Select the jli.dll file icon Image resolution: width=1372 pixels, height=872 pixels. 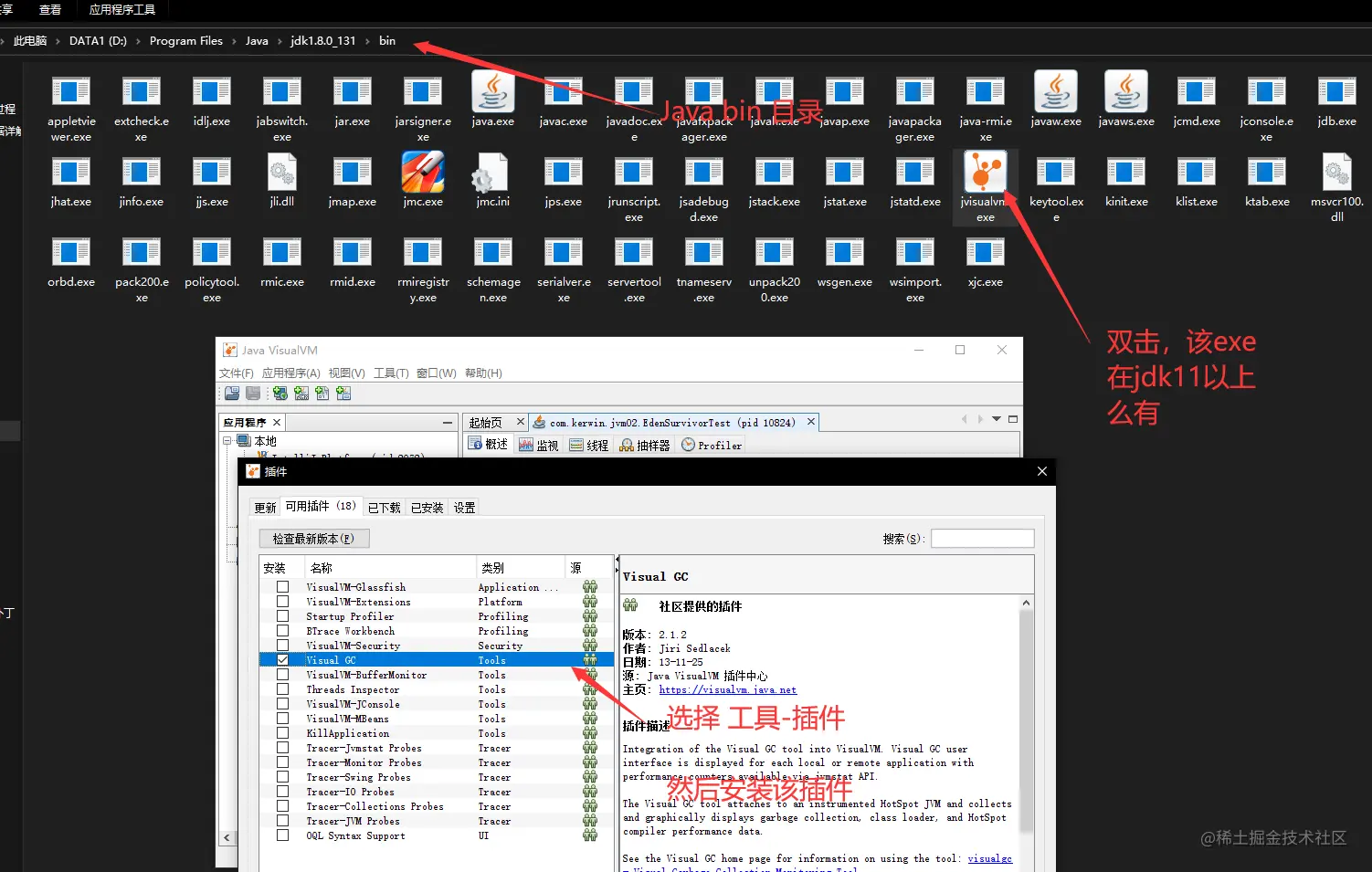(x=282, y=172)
